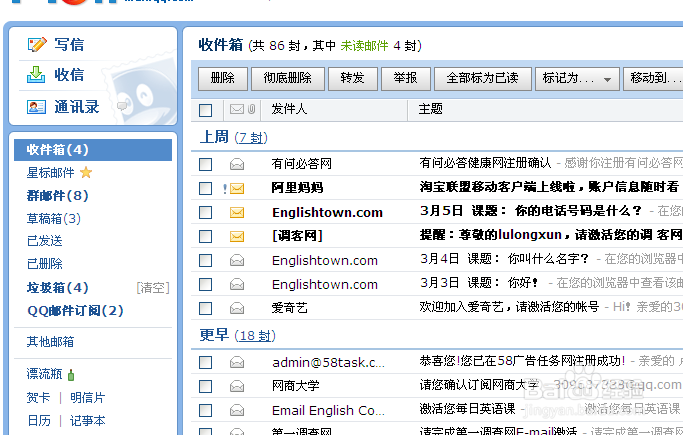Check the box for admin@58task.c... mail
This screenshot has width=683, height=435.
pos(206,362)
